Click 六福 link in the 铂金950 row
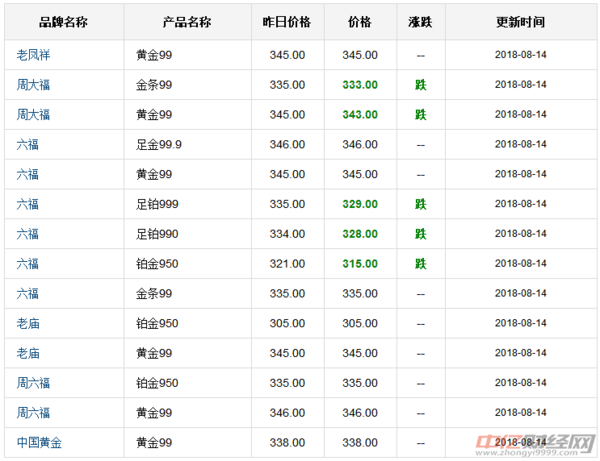Viewport: 600px width, 461px height. [x=27, y=264]
